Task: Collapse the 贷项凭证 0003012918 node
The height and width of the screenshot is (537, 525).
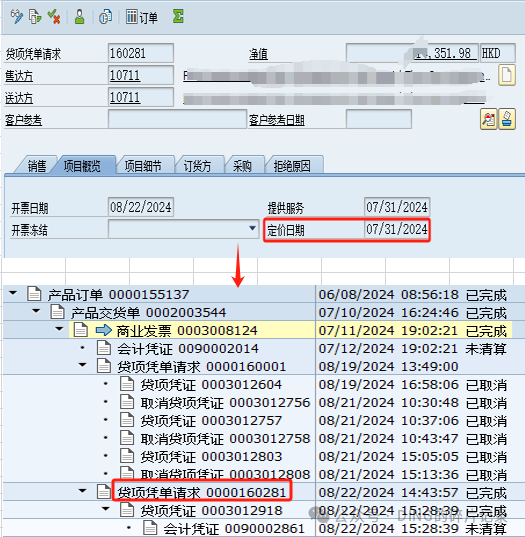Action: (x=106, y=509)
